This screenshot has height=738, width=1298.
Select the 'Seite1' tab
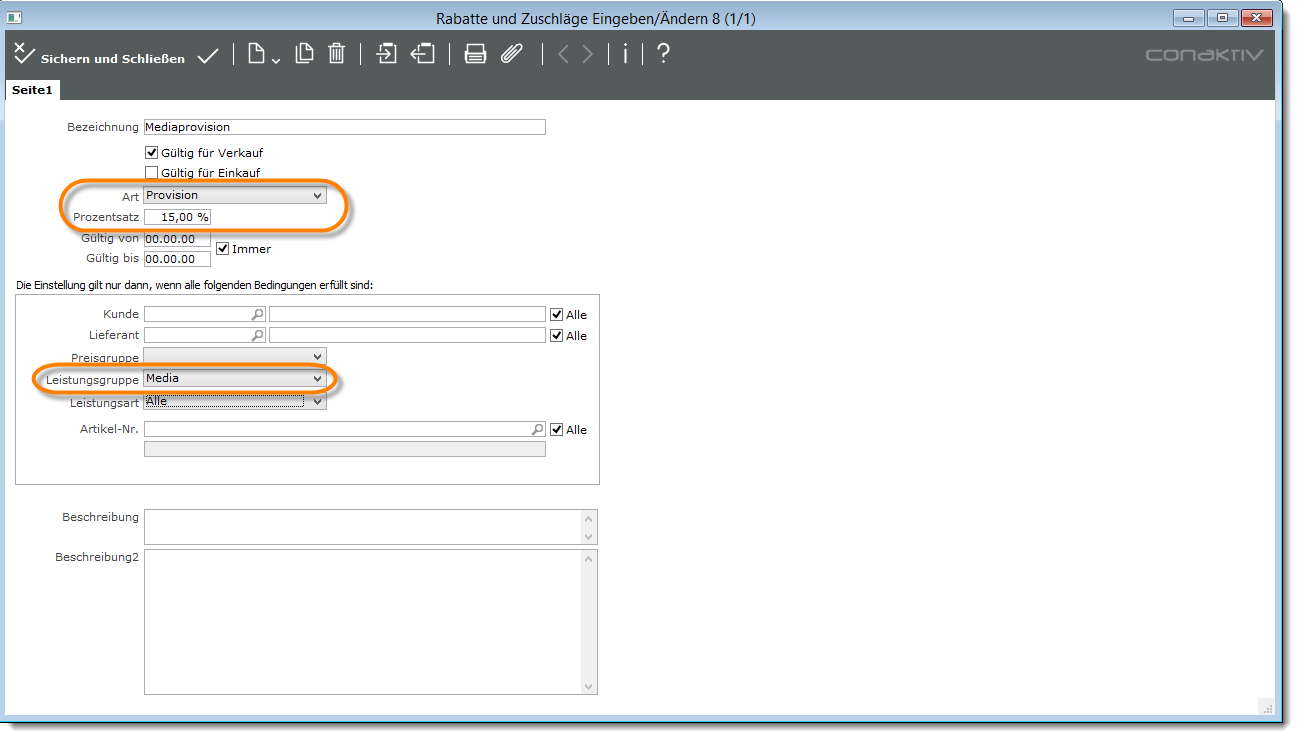point(32,90)
